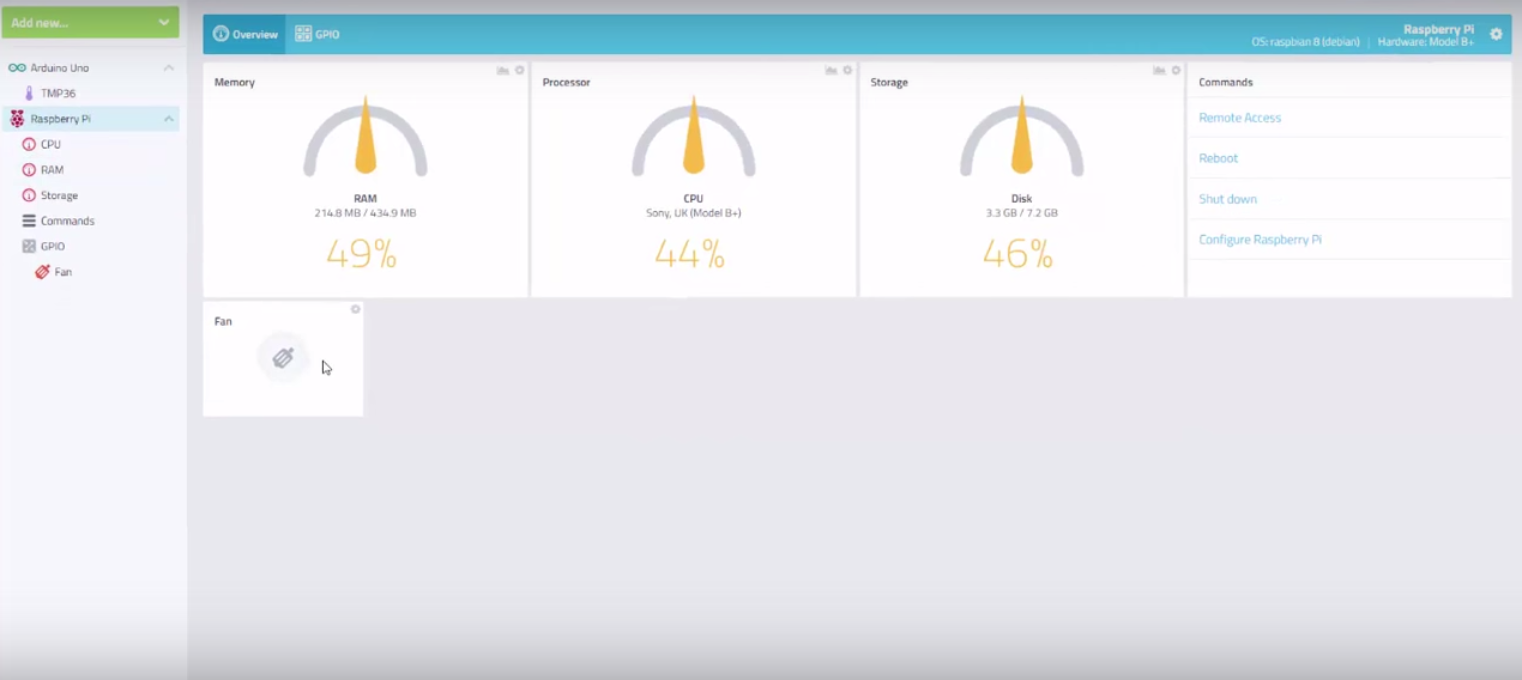Click the 'Hardware: Model B+' header text

click(x=1426, y=42)
